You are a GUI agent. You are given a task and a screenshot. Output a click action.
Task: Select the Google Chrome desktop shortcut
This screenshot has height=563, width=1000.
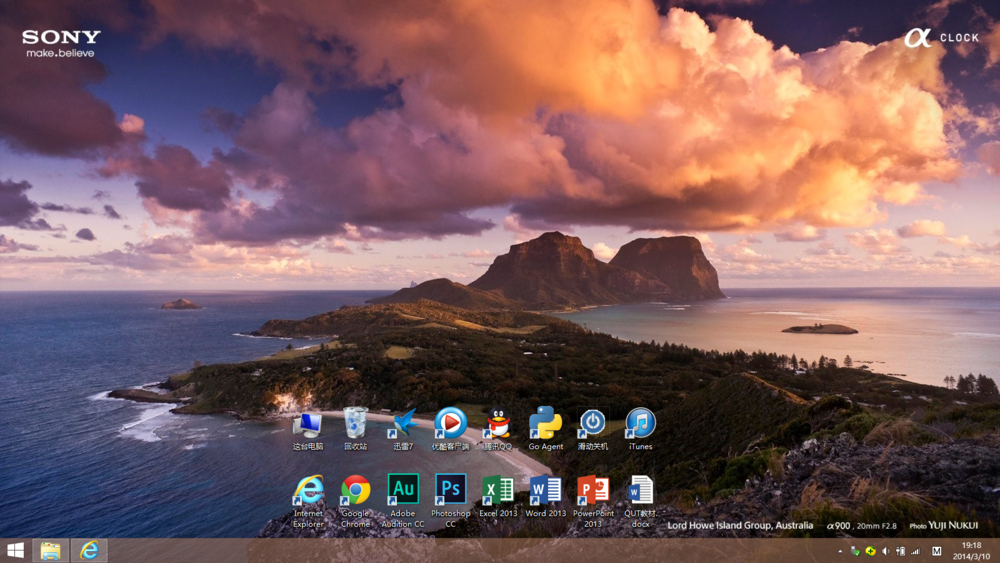355,501
